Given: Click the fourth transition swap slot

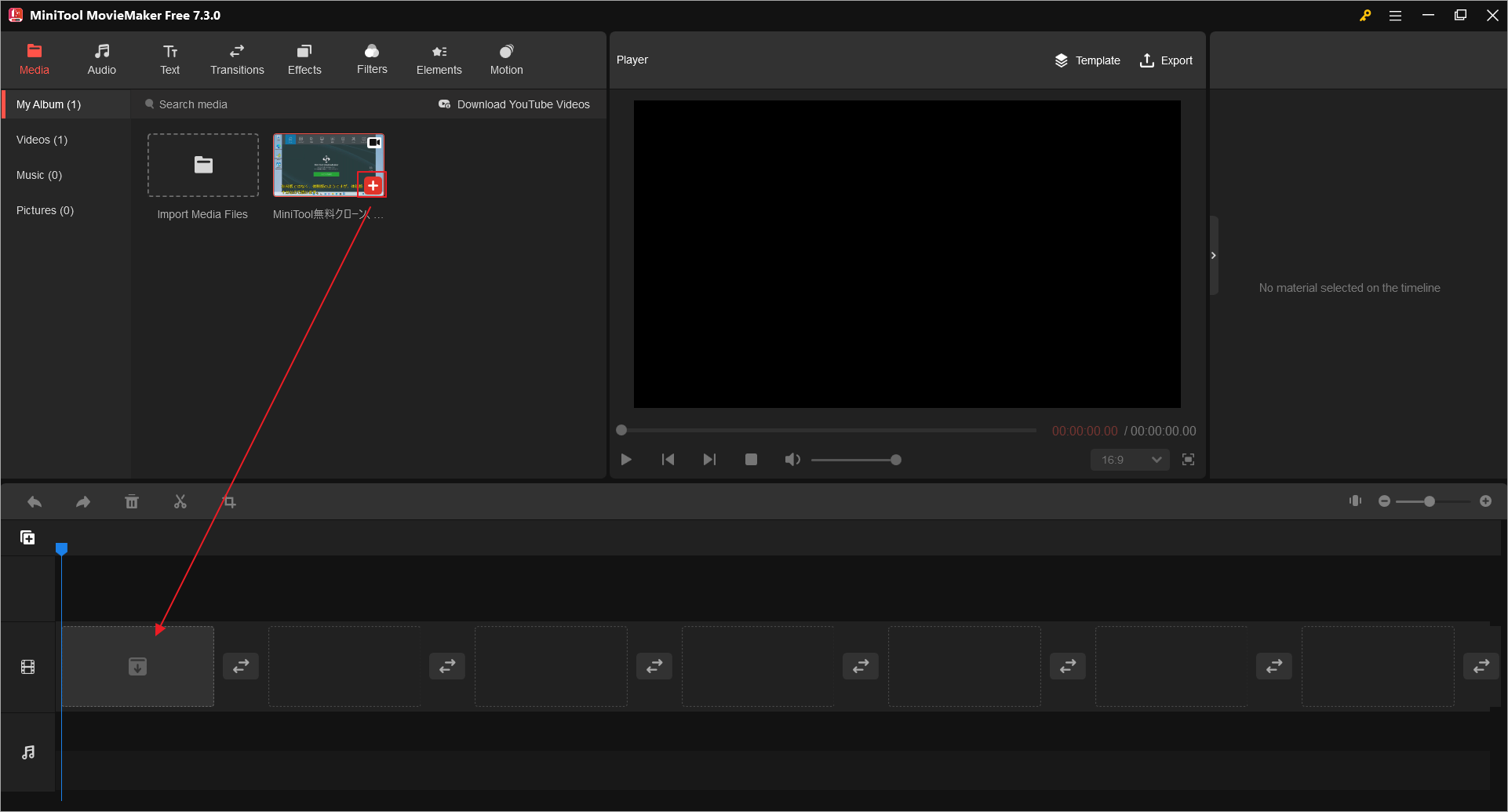Looking at the screenshot, I should click(x=861, y=666).
